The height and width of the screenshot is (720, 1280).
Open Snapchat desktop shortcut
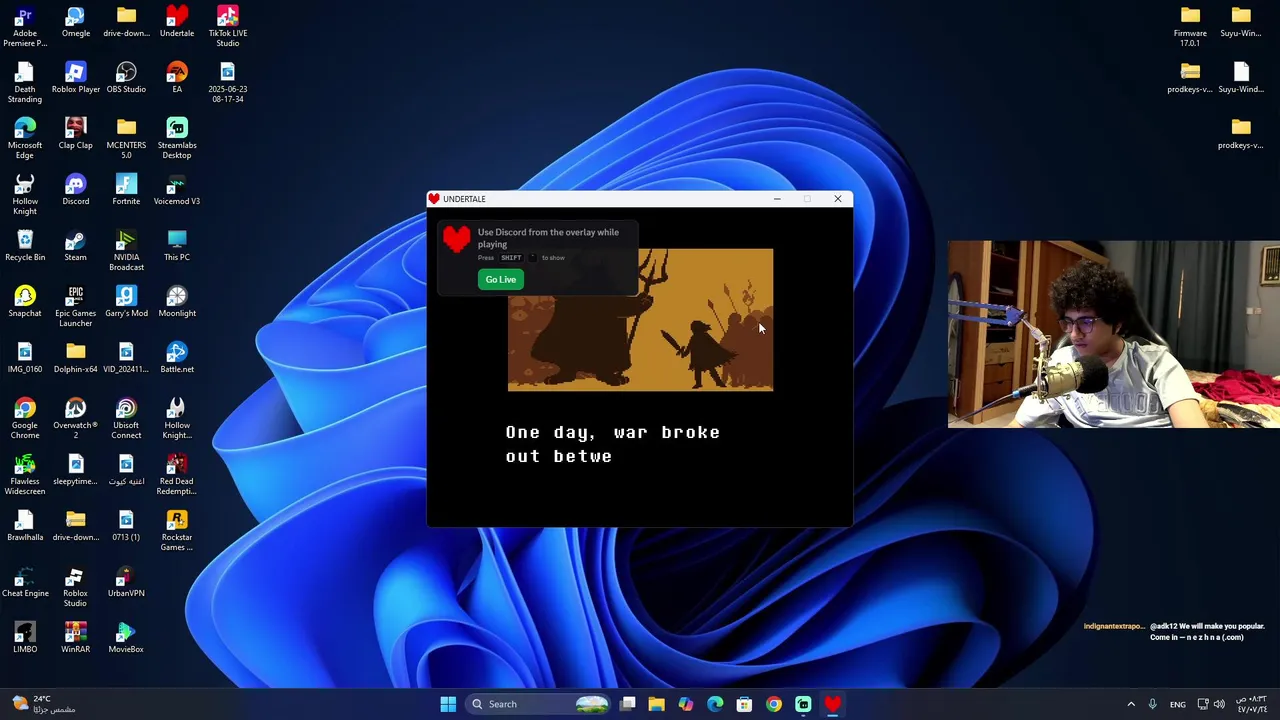coord(25,302)
